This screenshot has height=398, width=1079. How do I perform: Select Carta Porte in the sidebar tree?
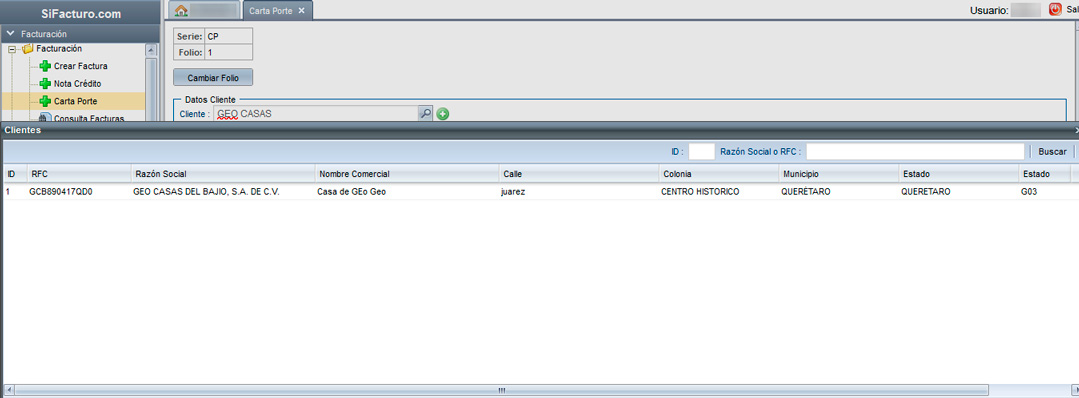click(x=76, y=101)
